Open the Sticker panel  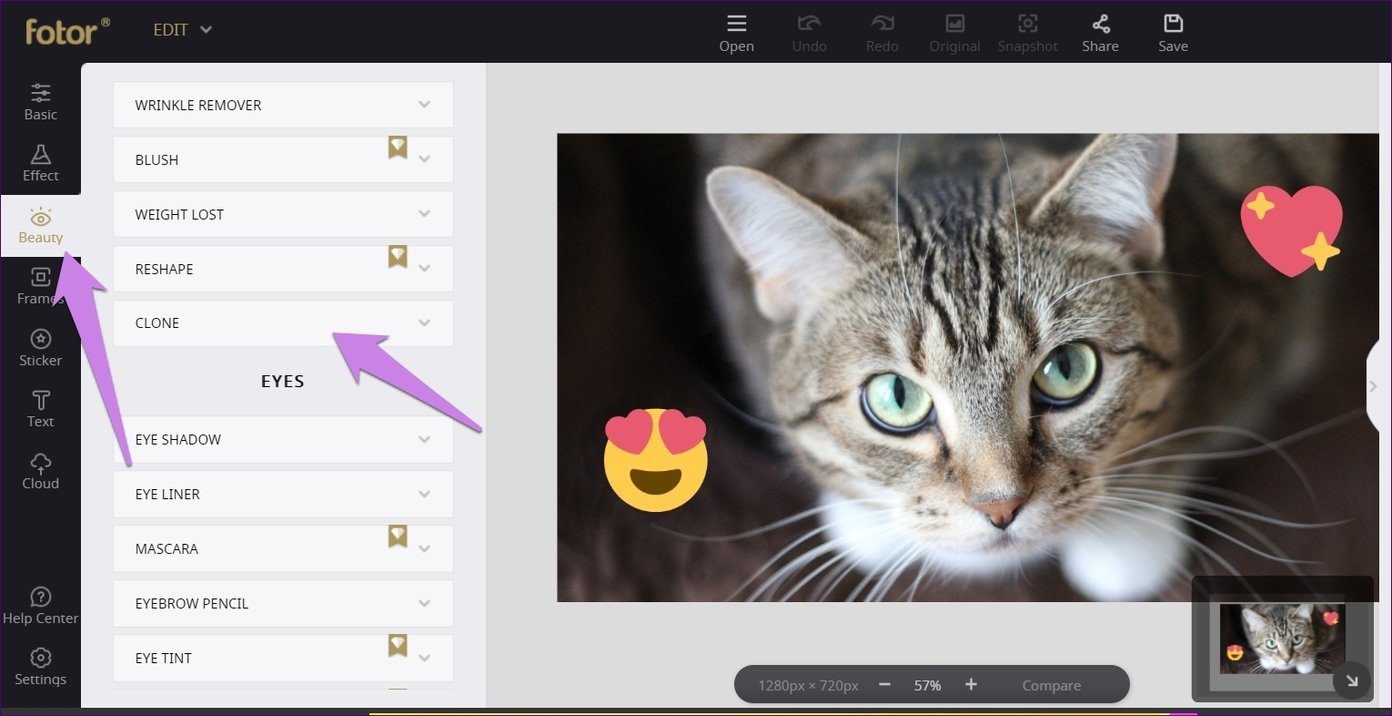[x=40, y=347]
